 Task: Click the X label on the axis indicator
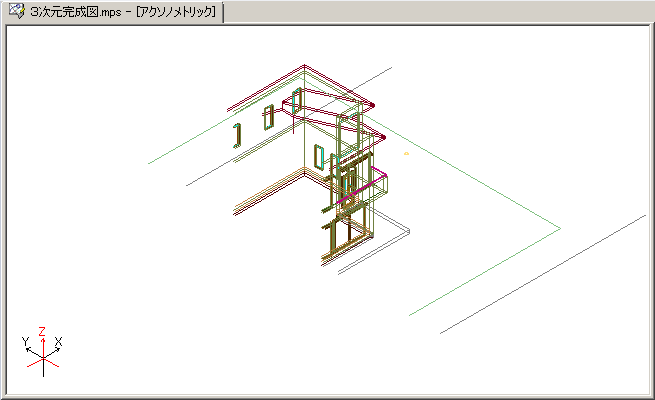point(59,342)
